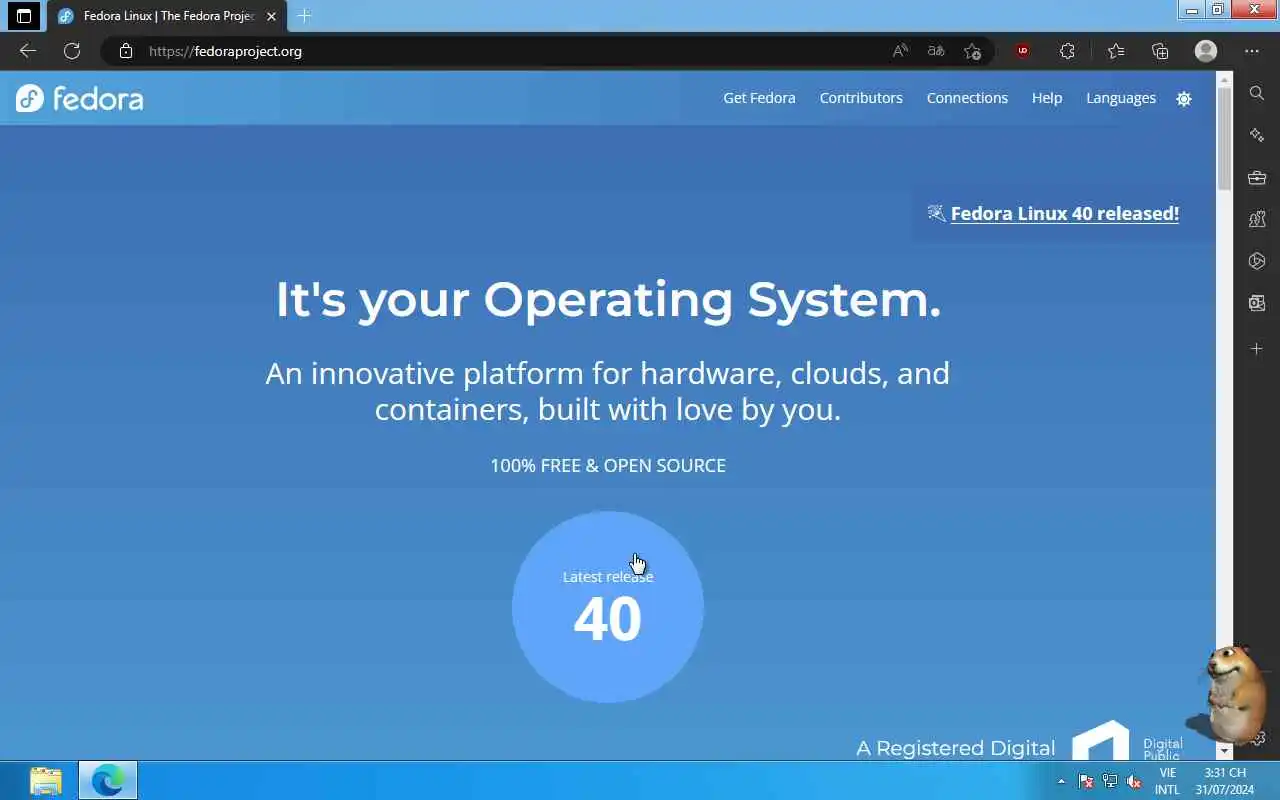1280x800 pixels.
Task: View site information lock icon
Action: tap(125, 51)
